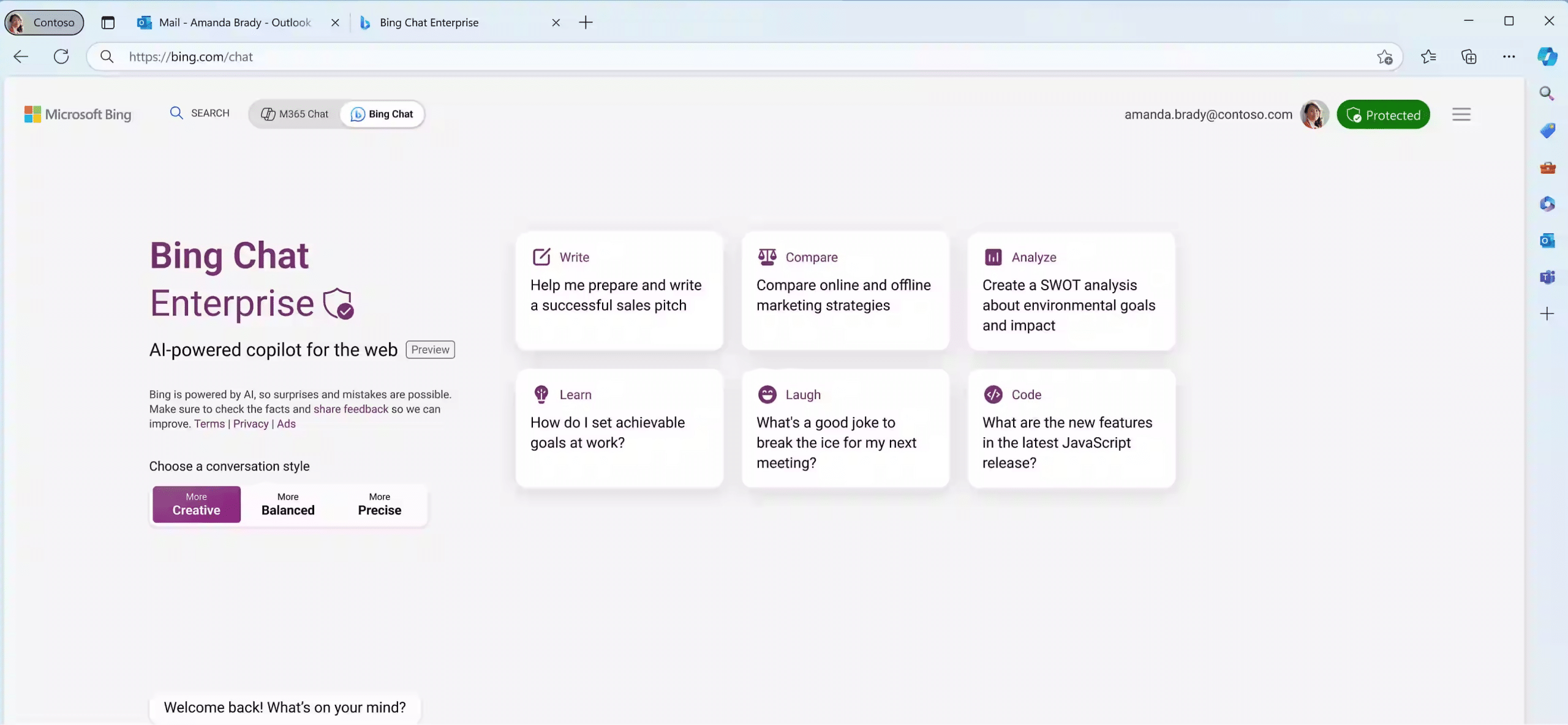Image resolution: width=1568 pixels, height=725 pixels.
Task: Close the Mail - Amanda Brady tab
Action: (x=335, y=23)
